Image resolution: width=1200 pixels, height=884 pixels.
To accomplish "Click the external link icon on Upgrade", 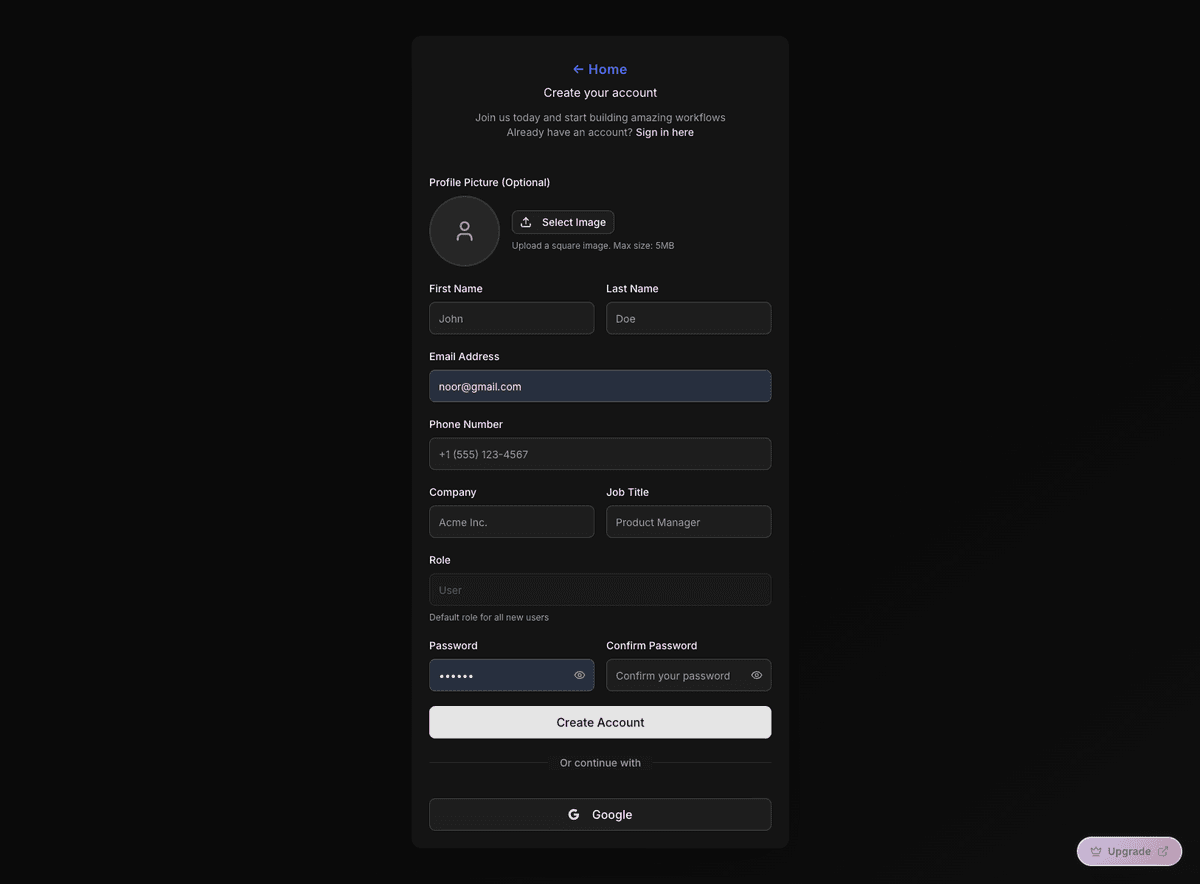I will coord(1163,852).
